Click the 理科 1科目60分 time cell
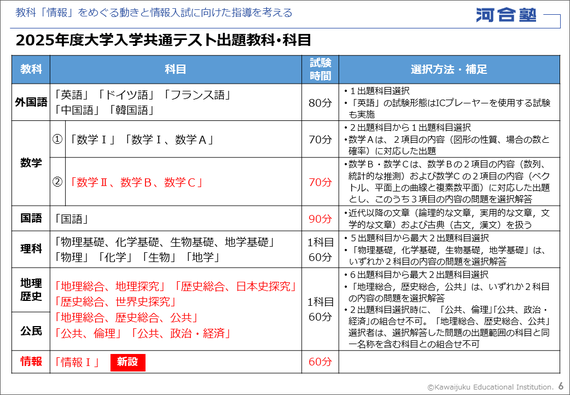 point(320,250)
